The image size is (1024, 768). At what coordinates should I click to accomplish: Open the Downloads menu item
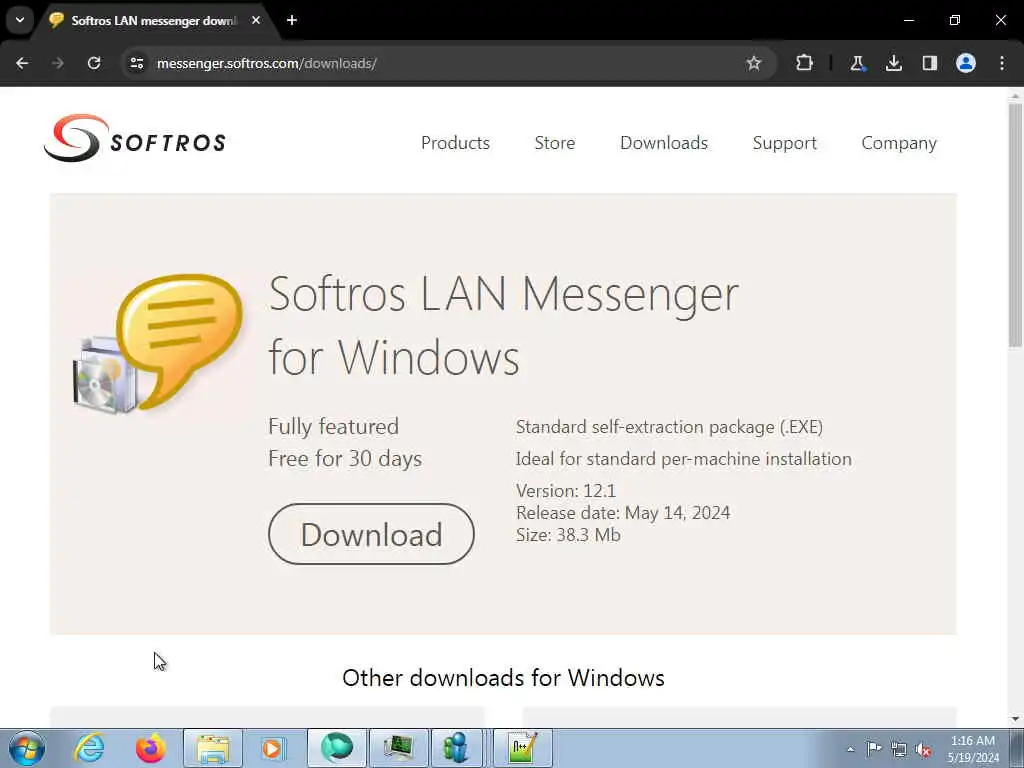point(664,143)
